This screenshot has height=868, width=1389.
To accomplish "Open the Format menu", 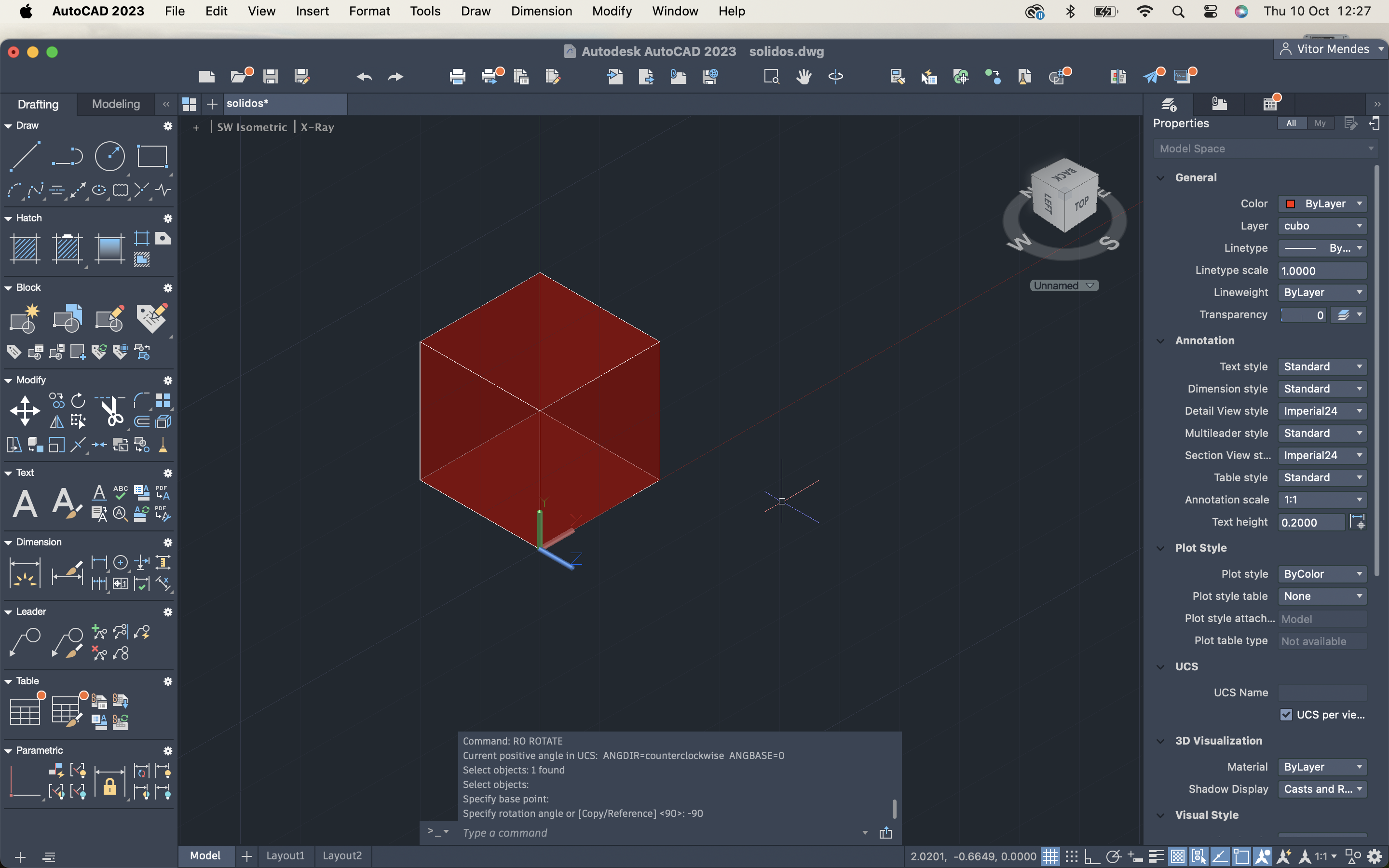I will coord(369,11).
